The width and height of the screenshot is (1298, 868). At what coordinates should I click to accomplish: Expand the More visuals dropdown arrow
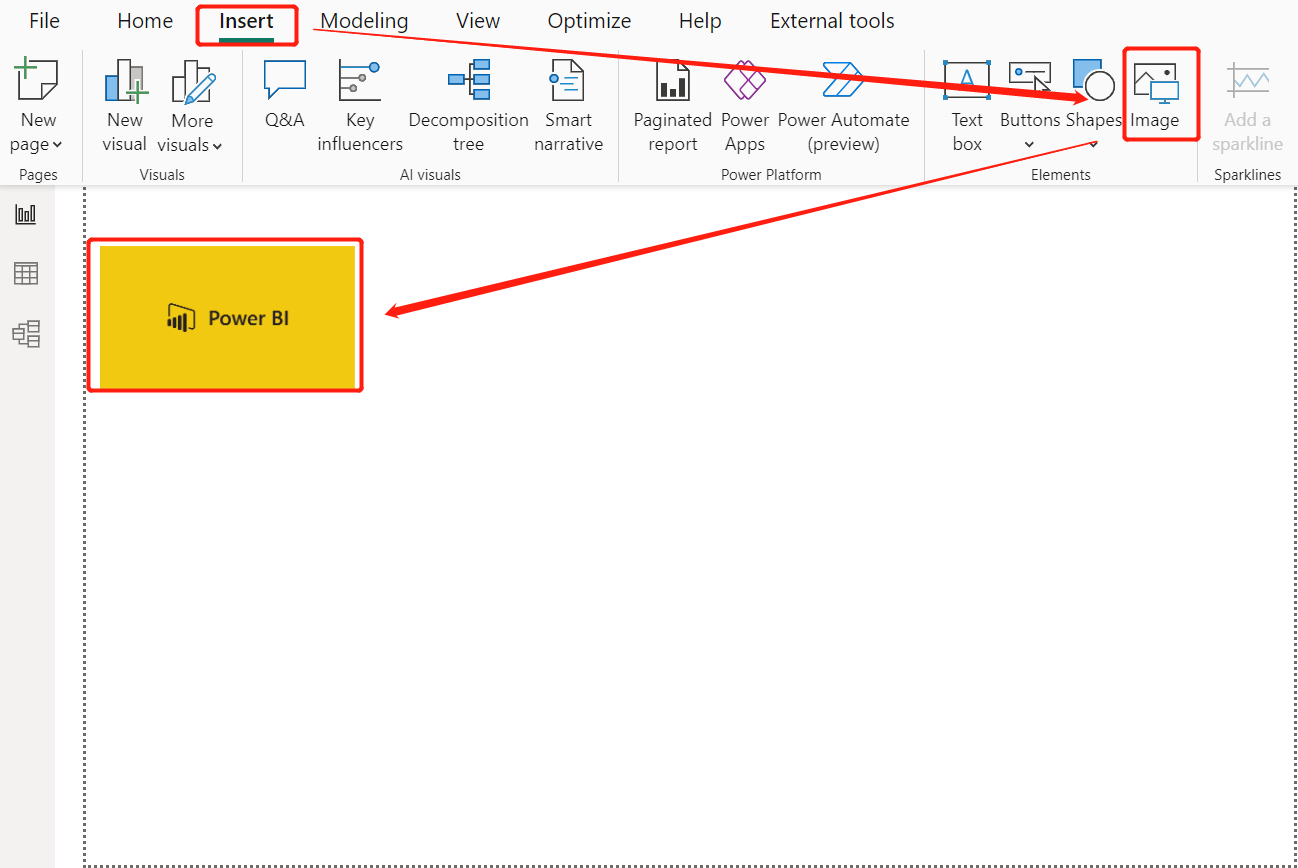217,146
